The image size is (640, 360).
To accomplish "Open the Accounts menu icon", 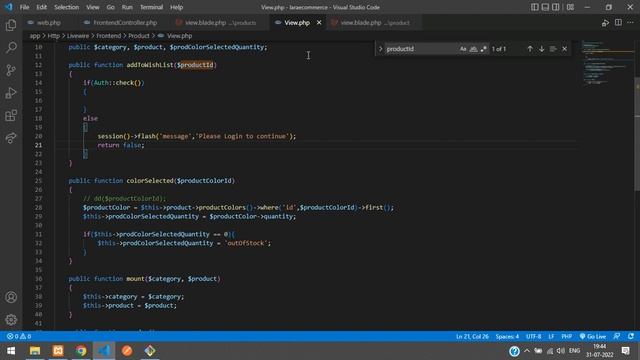I will 11,297.
